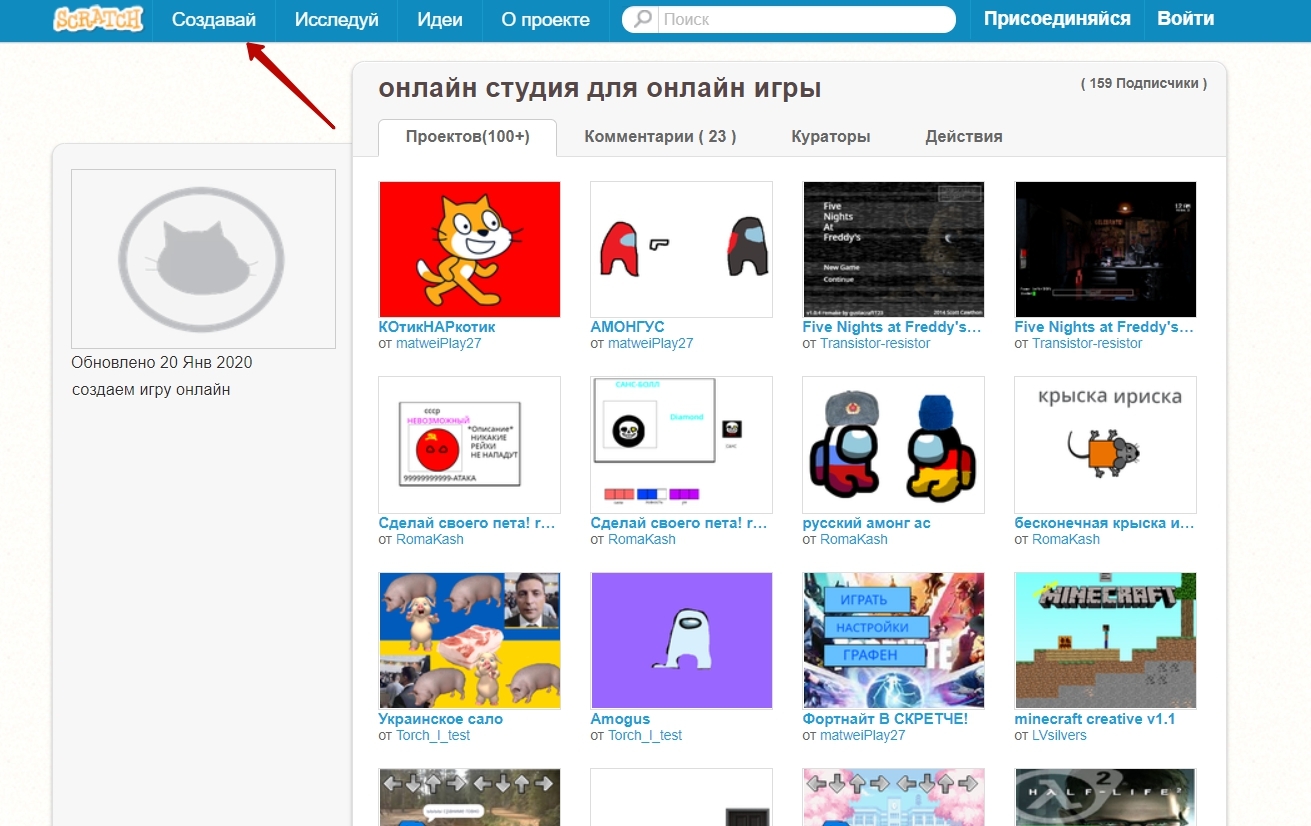Open the Исследуй menu item
The height and width of the screenshot is (826, 1311).
[x=336, y=19]
